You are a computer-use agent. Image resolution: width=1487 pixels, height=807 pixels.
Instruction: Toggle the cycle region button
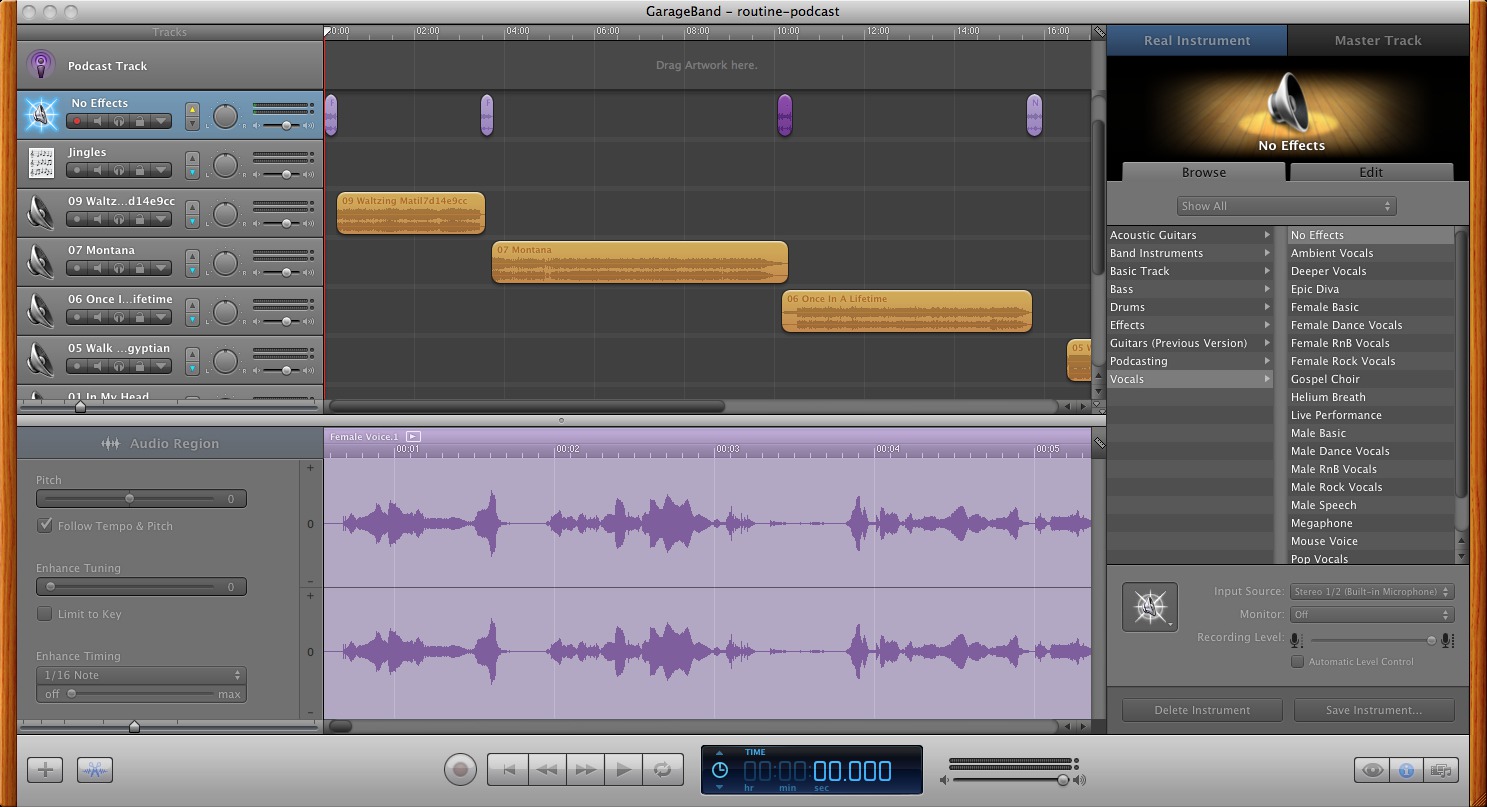tap(663, 770)
